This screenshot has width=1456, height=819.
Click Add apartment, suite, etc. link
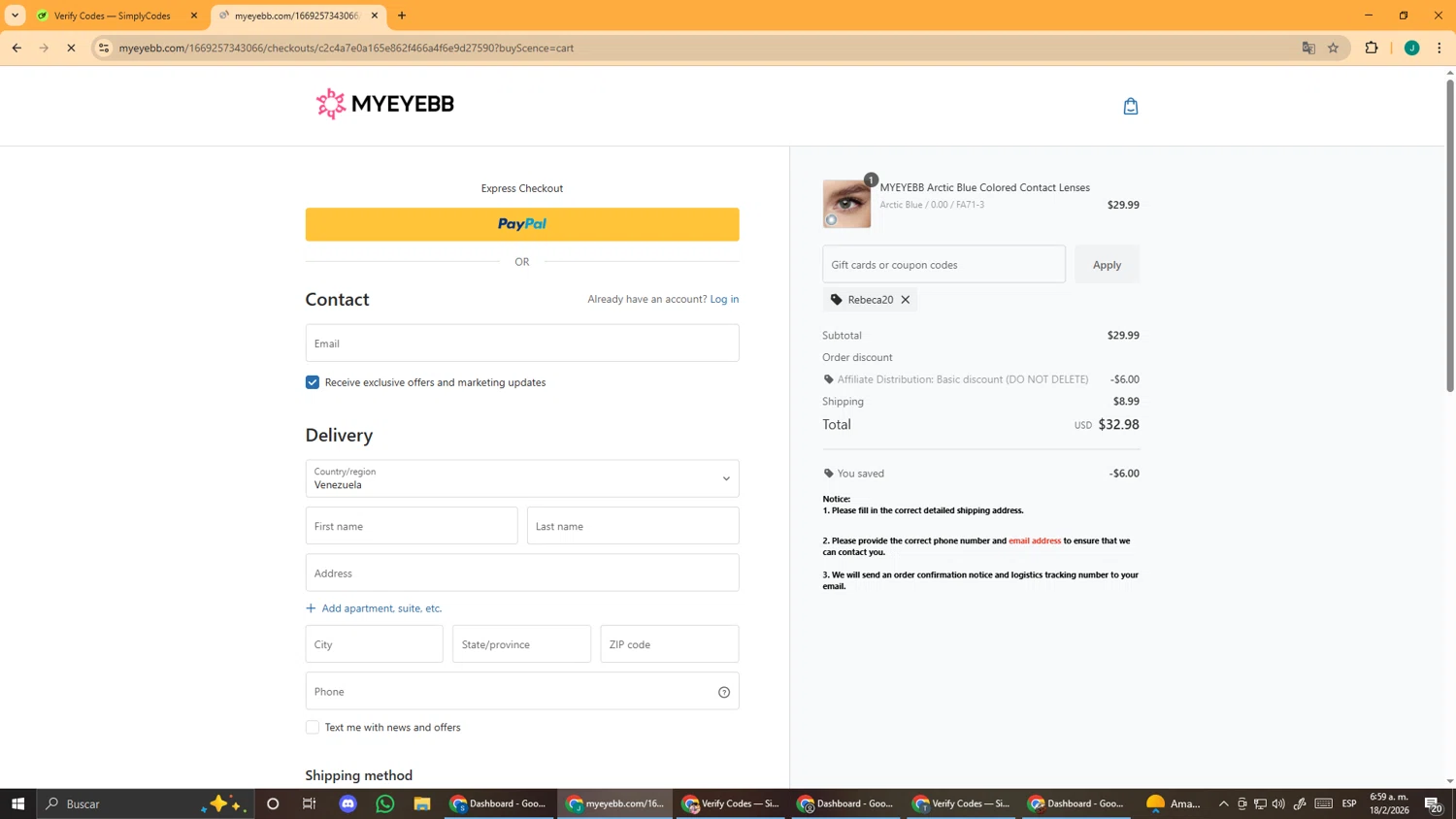point(374,608)
